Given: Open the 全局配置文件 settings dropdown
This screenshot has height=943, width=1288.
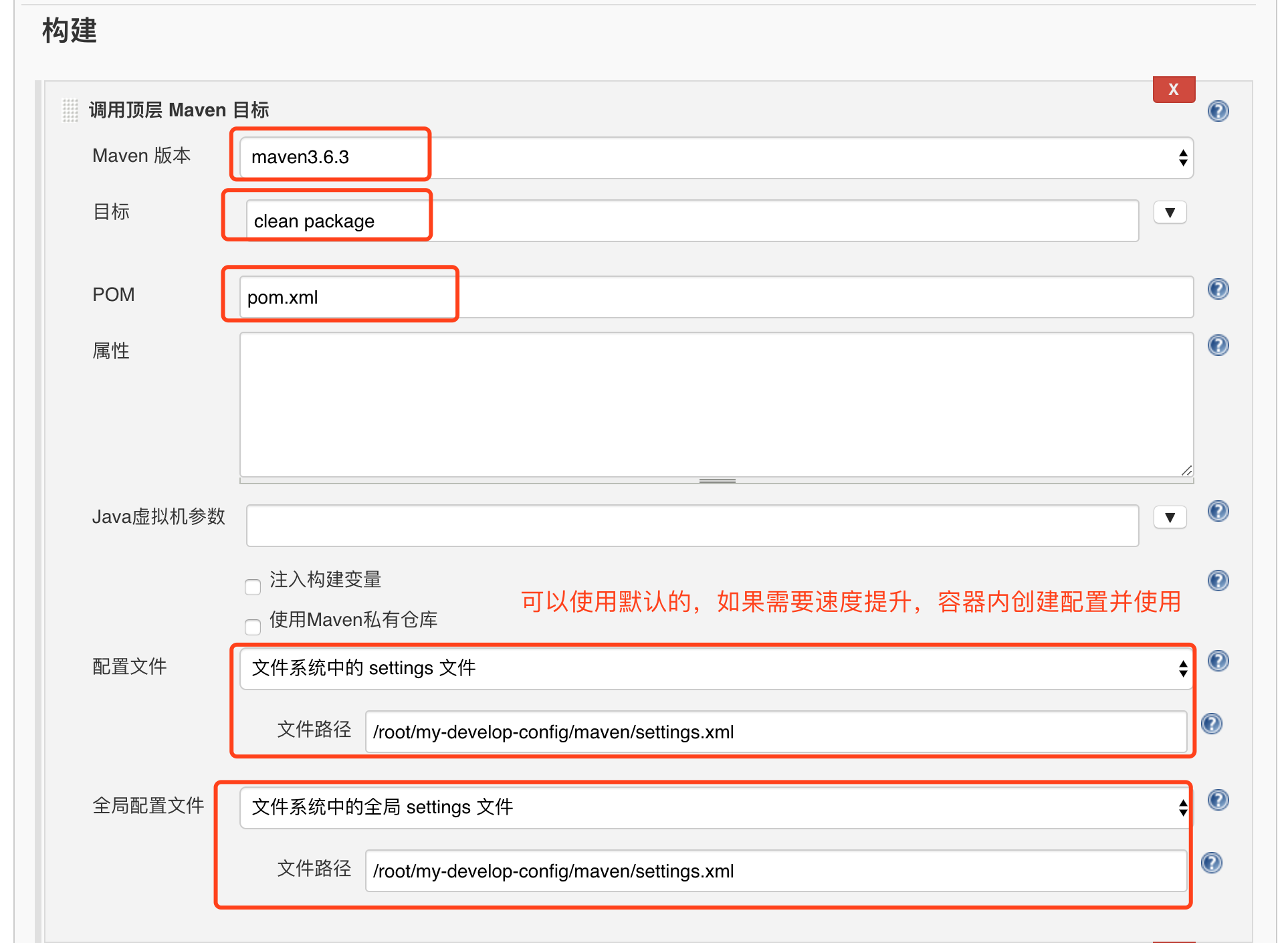Looking at the screenshot, I should pos(716,807).
